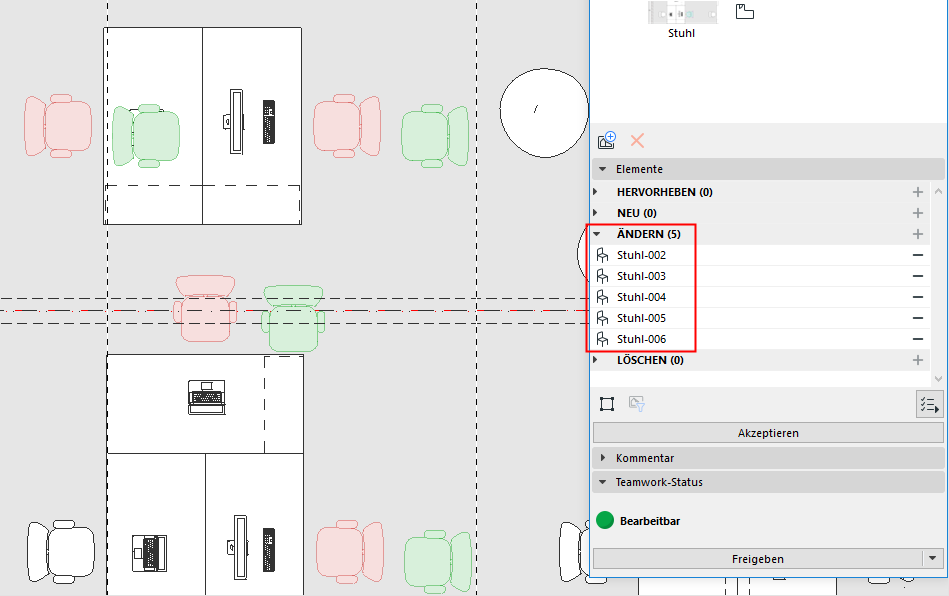Click the add new markup entry icon

[606, 140]
